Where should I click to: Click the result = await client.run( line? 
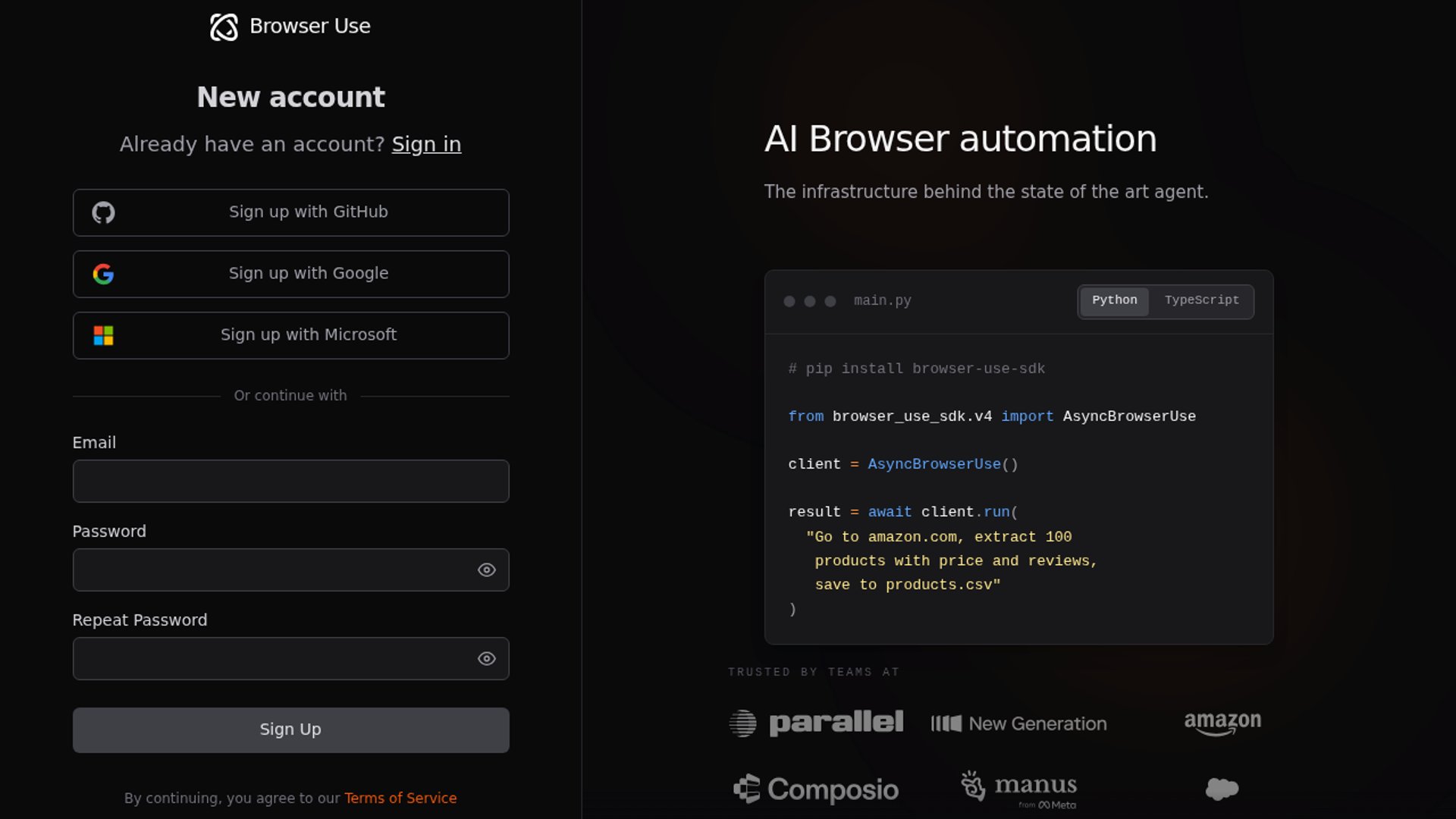point(903,512)
